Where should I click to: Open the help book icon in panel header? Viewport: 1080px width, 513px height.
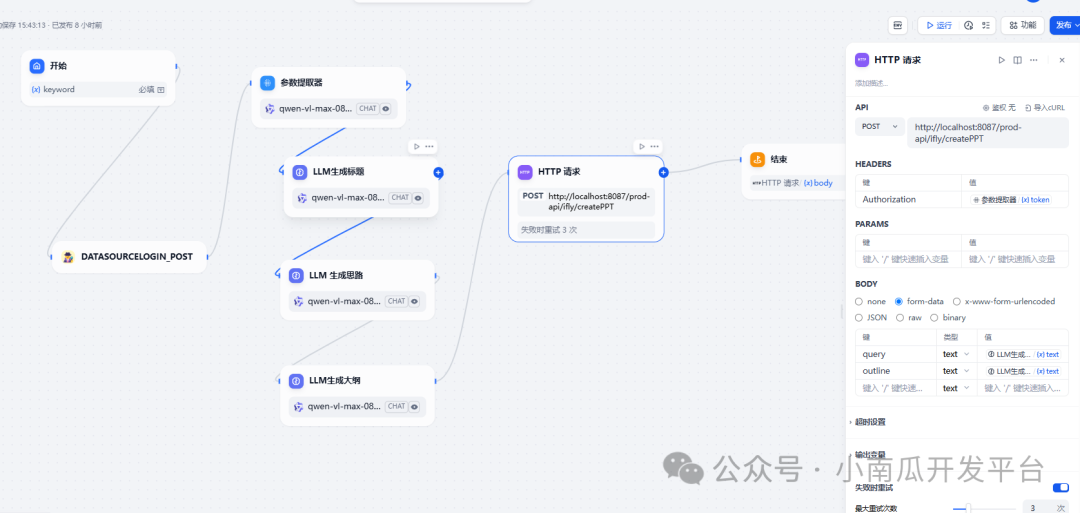coord(1017,60)
